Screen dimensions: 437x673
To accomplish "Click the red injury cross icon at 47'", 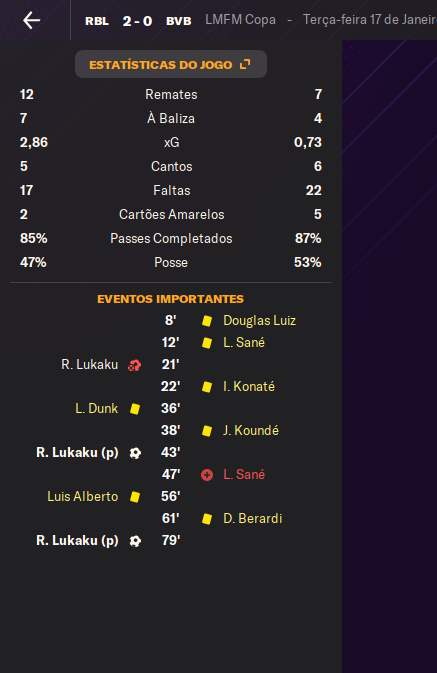I will coord(207,475).
